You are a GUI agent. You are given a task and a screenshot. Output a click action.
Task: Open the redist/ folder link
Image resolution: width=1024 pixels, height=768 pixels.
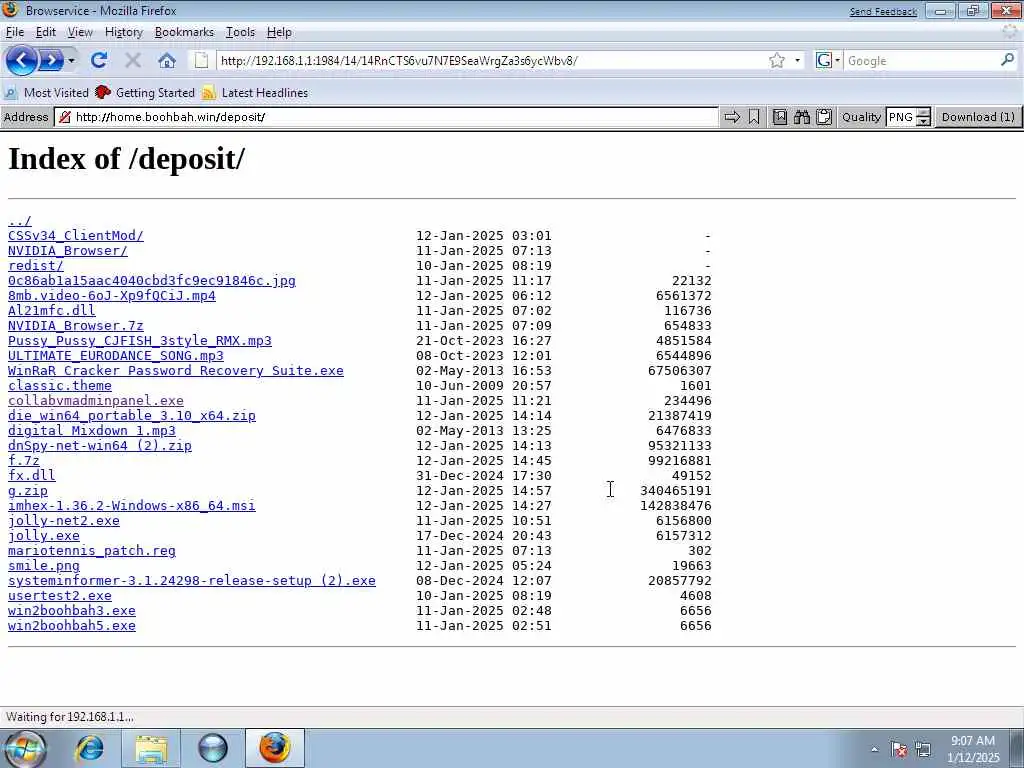point(36,266)
